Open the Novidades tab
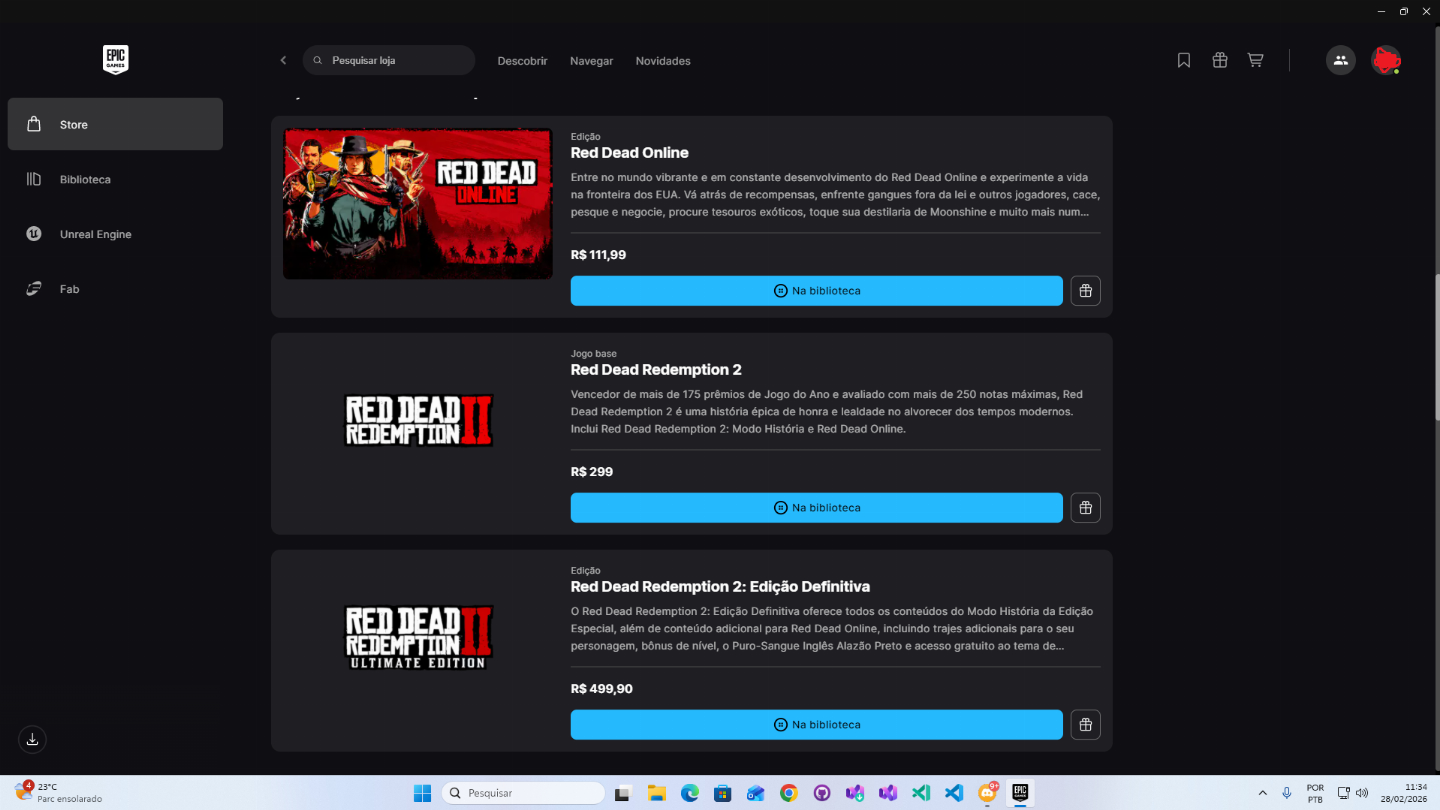 click(x=663, y=61)
